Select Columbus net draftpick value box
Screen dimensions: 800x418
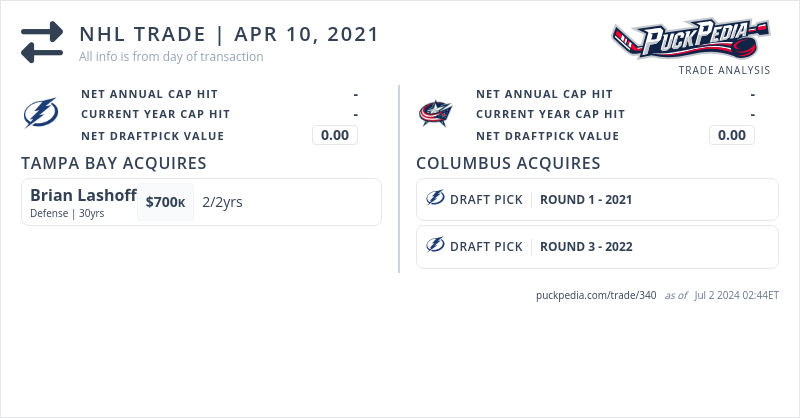[x=731, y=135]
